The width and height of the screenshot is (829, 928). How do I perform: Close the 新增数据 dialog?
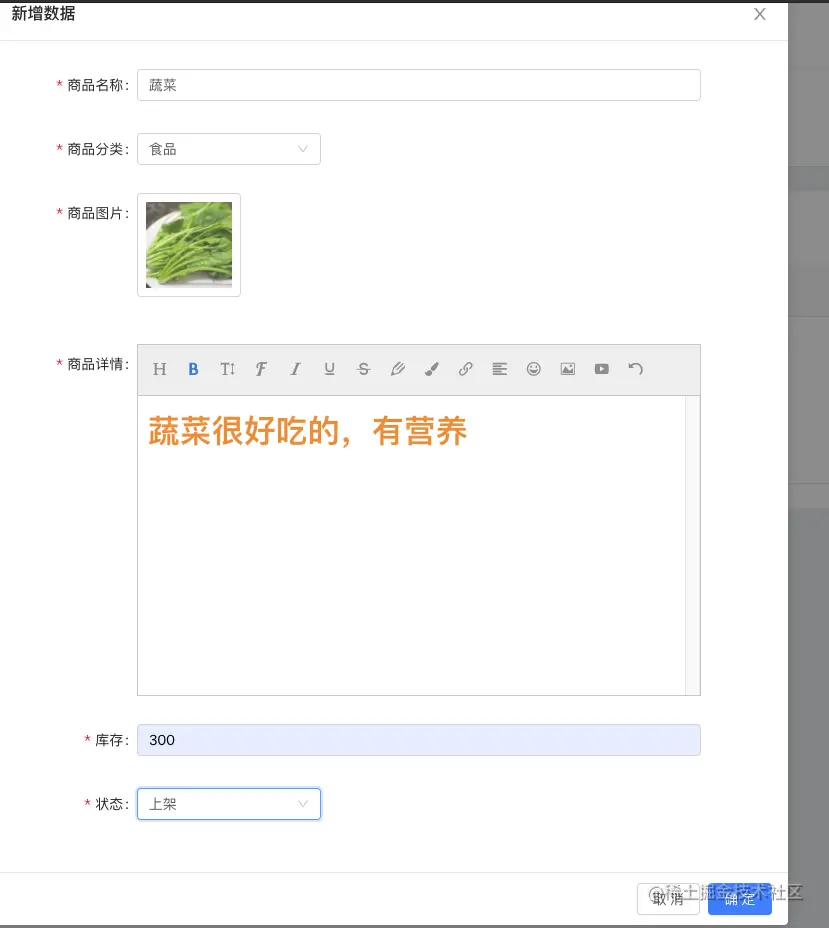pyautogui.click(x=760, y=14)
